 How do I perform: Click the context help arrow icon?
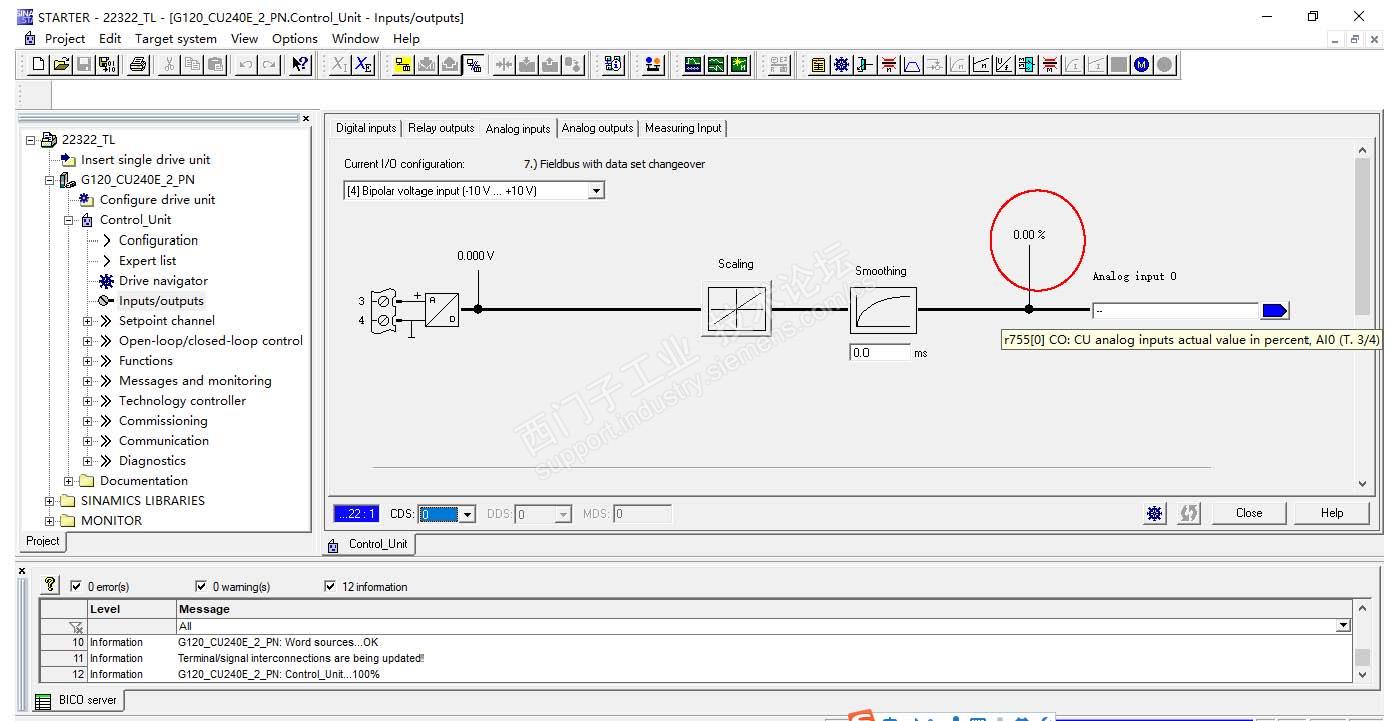click(299, 65)
